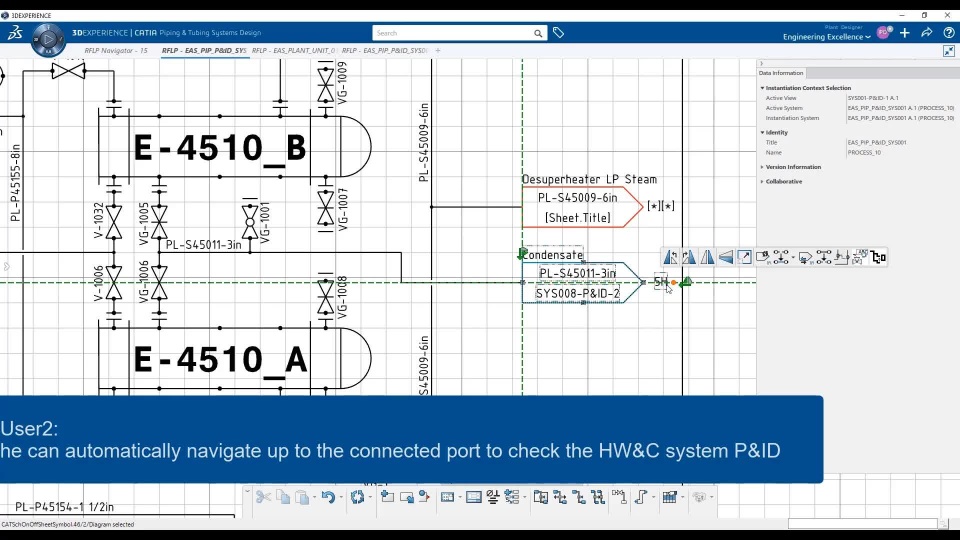Screen dimensions: 960x540
Task: Switch to the last RFLP - EAS_PIP_P&ID_SYS0 tab
Action: click(384, 51)
